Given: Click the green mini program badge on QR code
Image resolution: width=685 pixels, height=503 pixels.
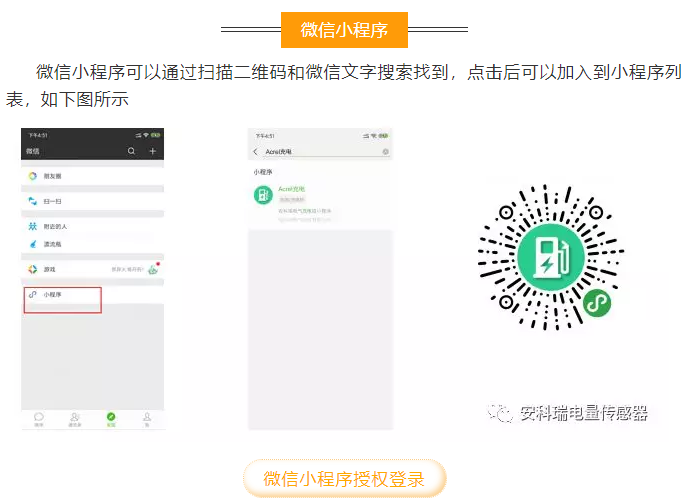Looking at the screenshot, I should (x=597, y=302).
